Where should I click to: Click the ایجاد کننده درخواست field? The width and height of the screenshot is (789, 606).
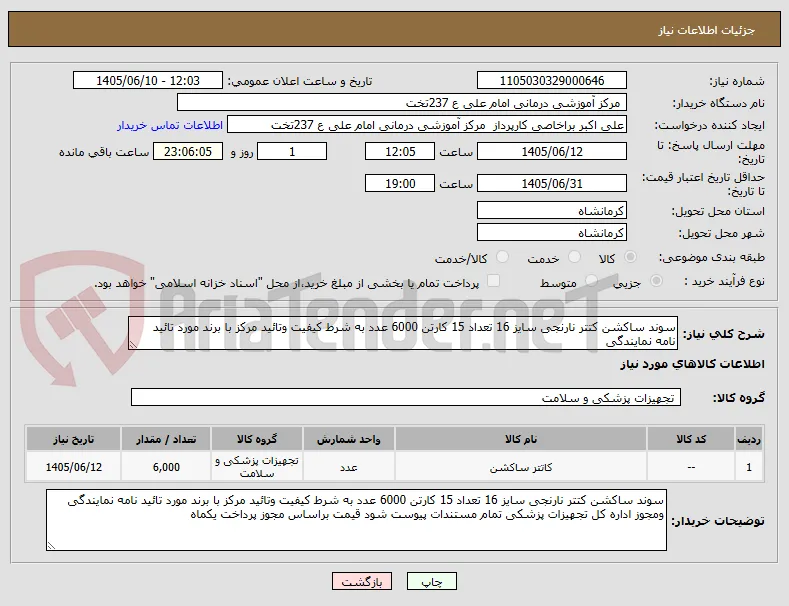[427, 125]
